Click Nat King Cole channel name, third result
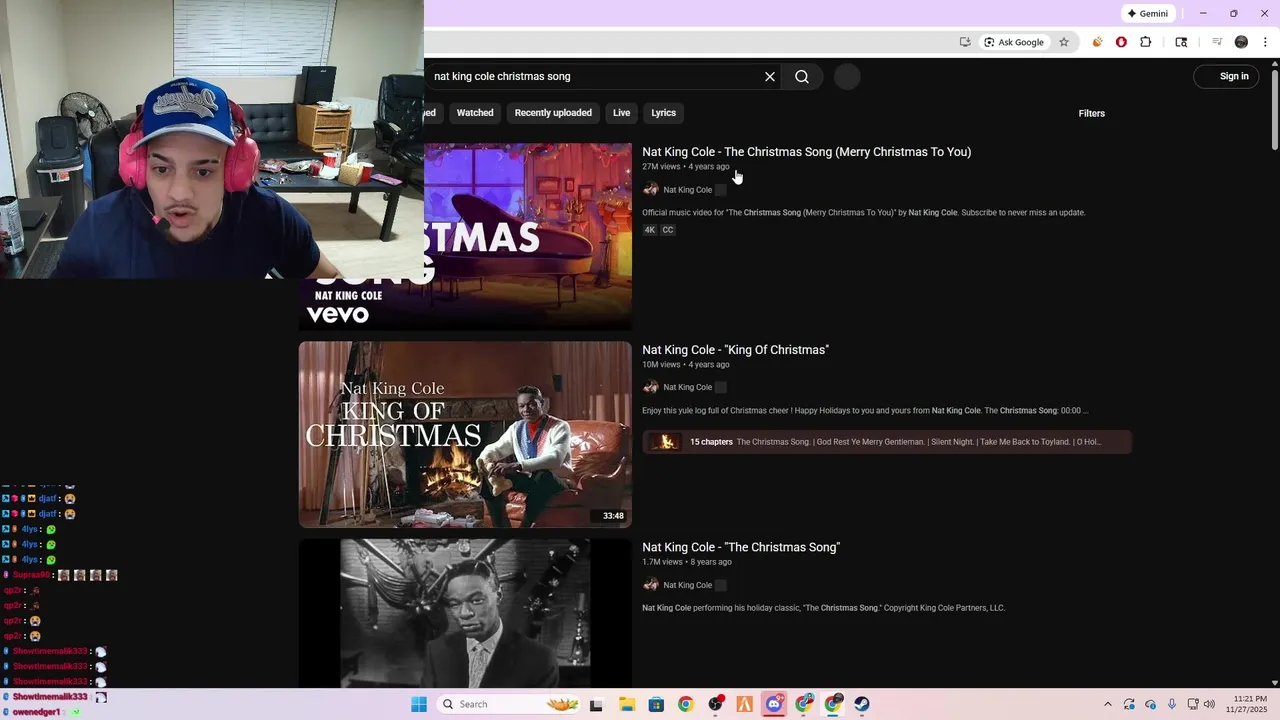This screenshot has height=720, width=1280. (x=688, y=585)
